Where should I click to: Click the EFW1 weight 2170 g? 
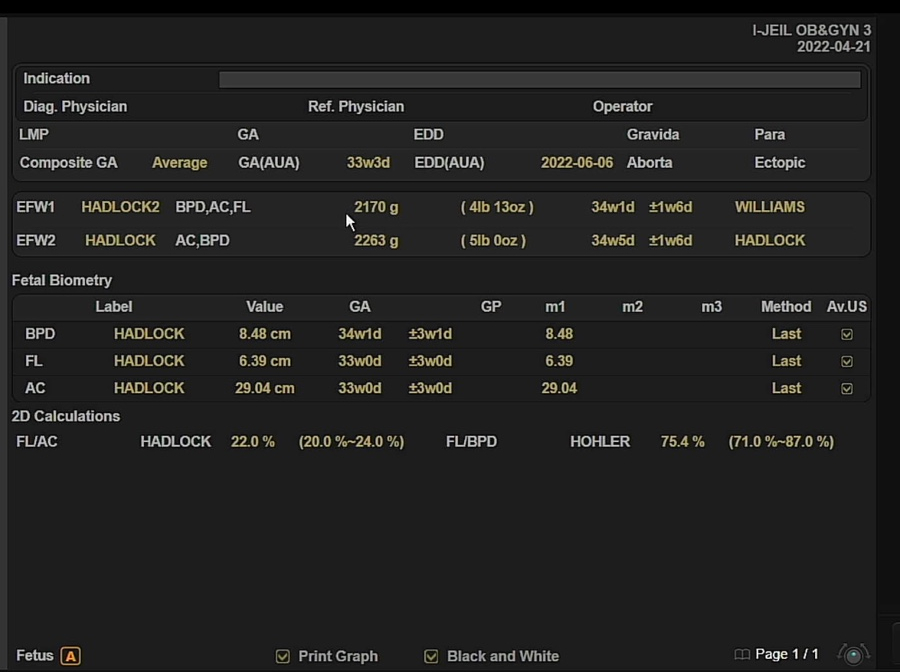point(376,207)
